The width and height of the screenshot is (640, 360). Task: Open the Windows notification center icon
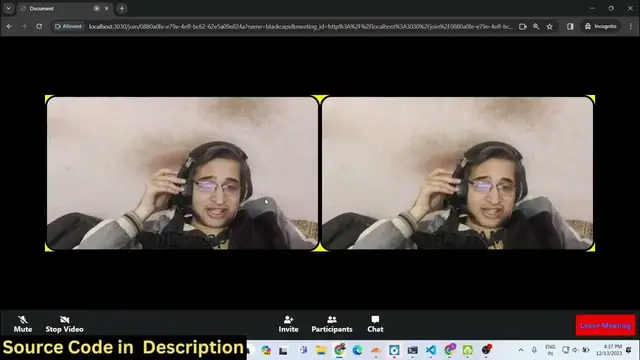coord(629,350)
